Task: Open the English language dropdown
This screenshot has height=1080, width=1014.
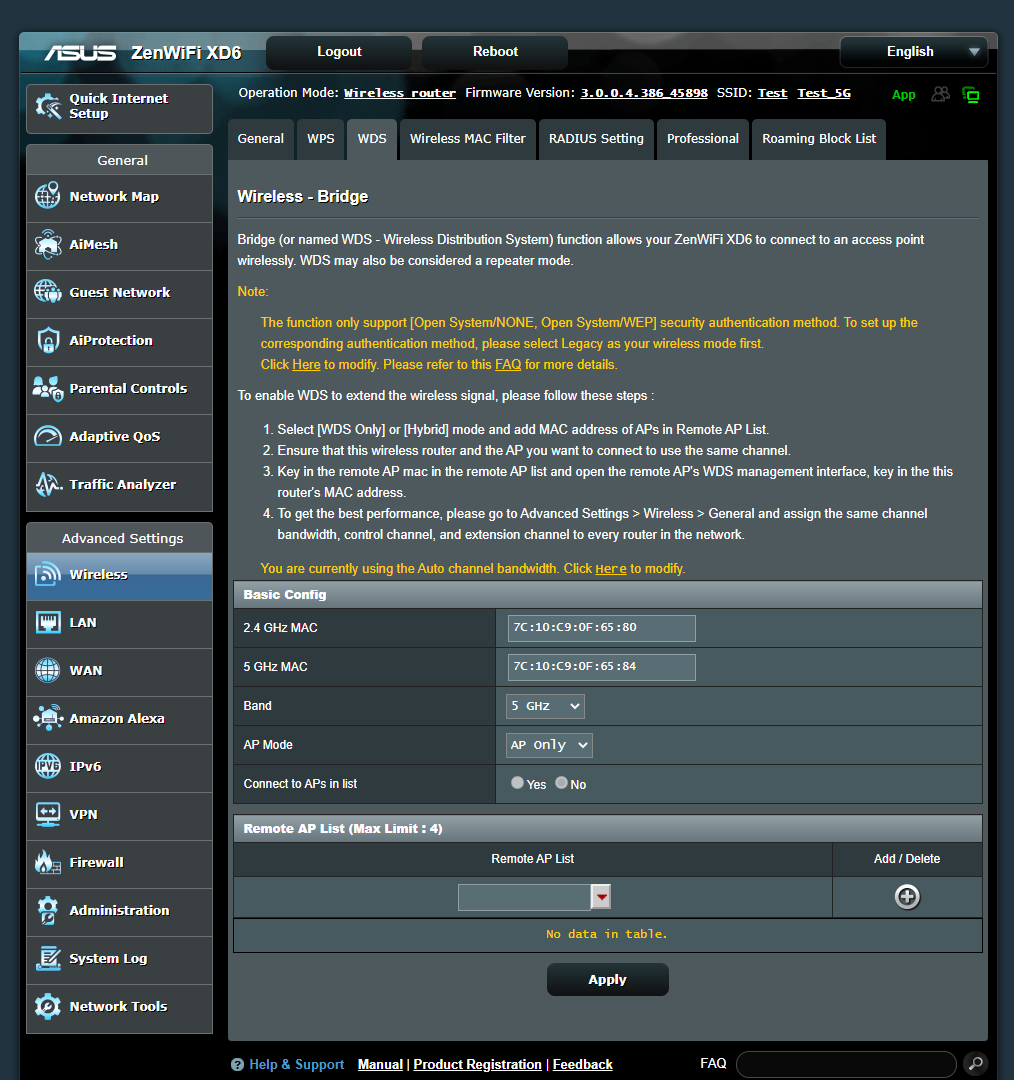Action: coord(913,52)
